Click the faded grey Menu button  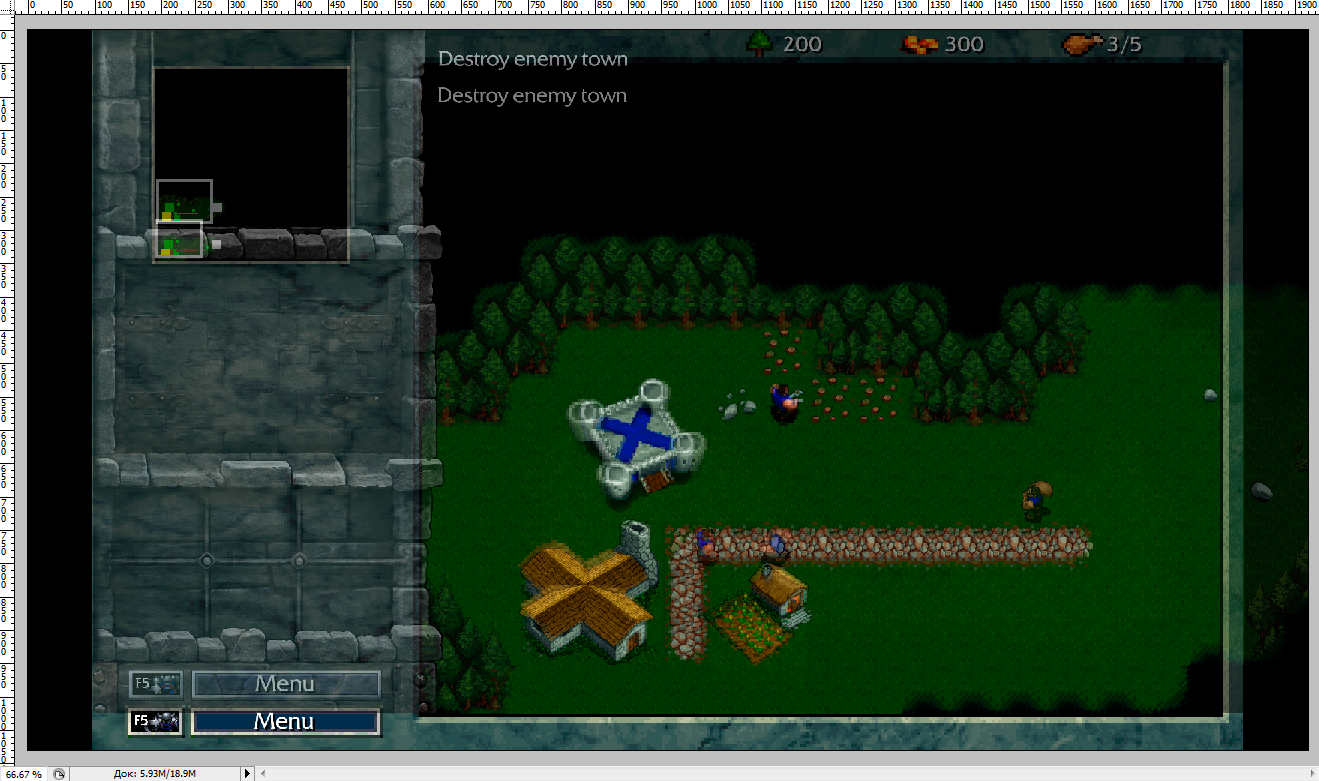click(x=286, y=684)
